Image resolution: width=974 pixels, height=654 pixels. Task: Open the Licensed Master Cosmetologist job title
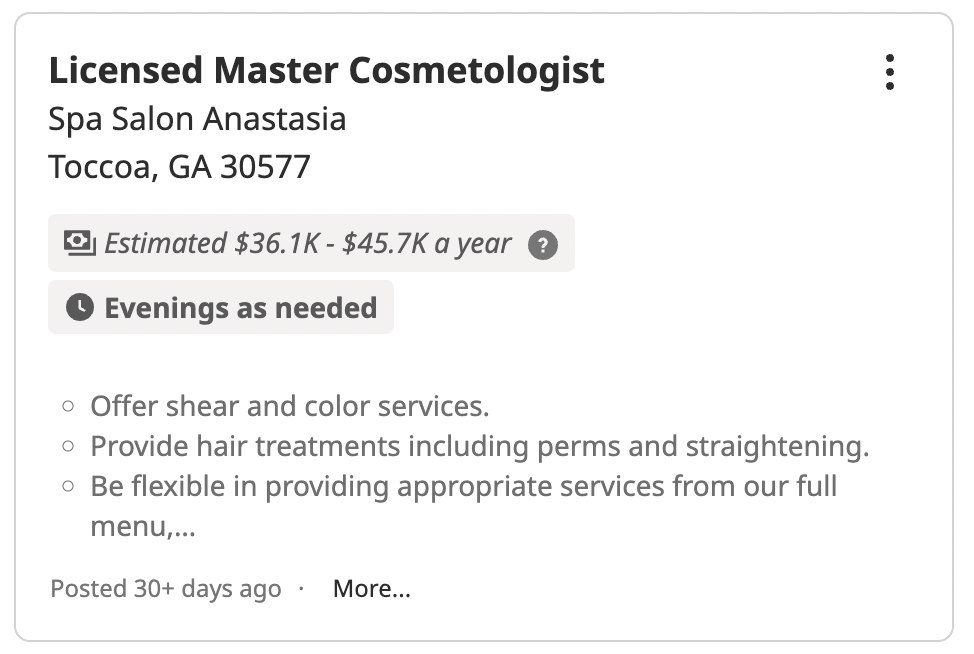point(326,70)
